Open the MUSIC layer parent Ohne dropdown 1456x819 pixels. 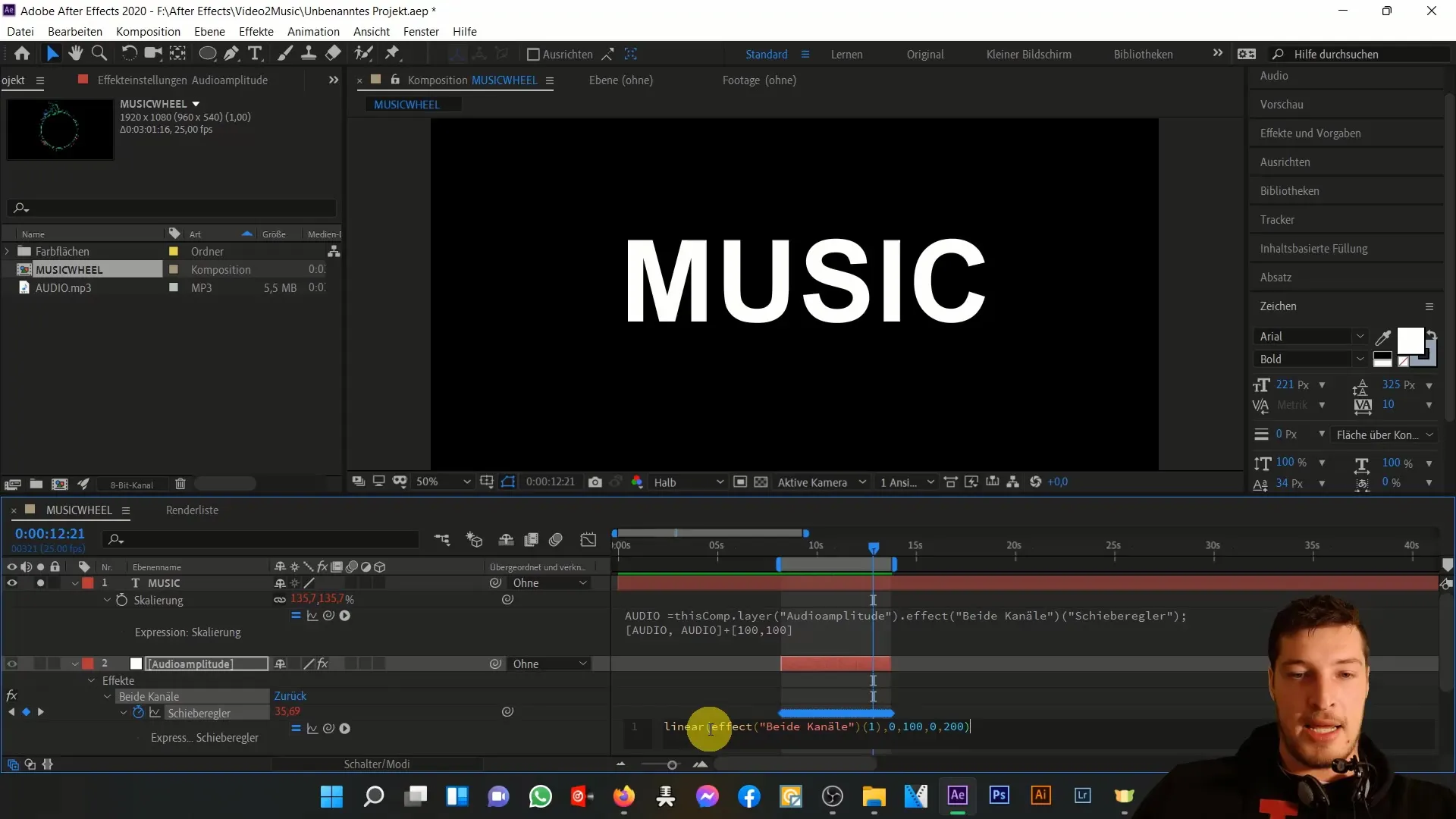tap(549, 583)
